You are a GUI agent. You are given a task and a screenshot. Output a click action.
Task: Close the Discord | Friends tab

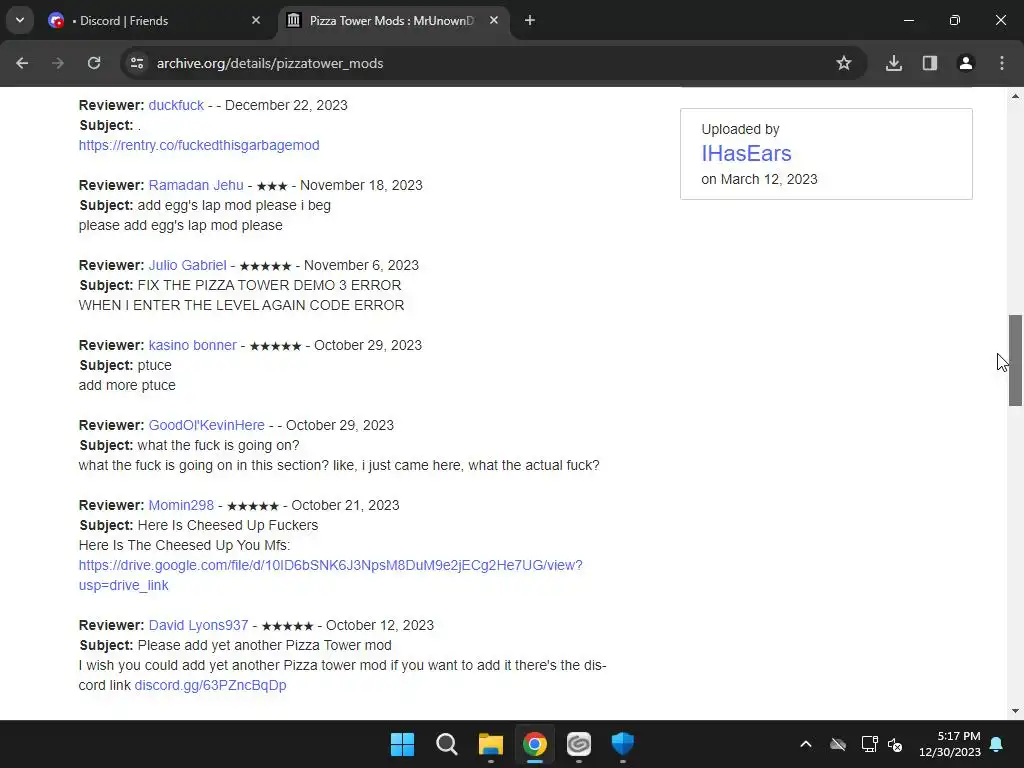point(256,20)
